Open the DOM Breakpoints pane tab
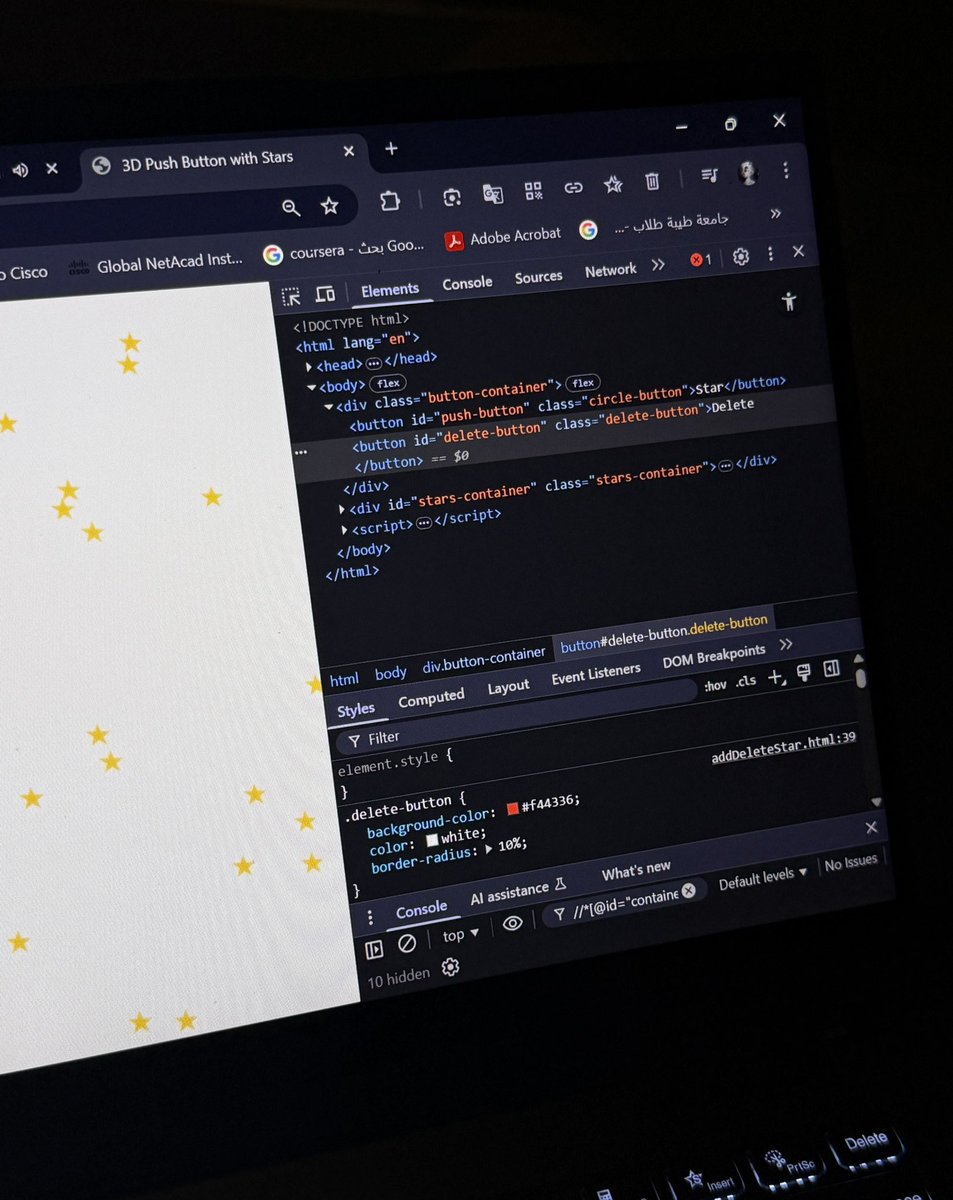 coord(714,657)
